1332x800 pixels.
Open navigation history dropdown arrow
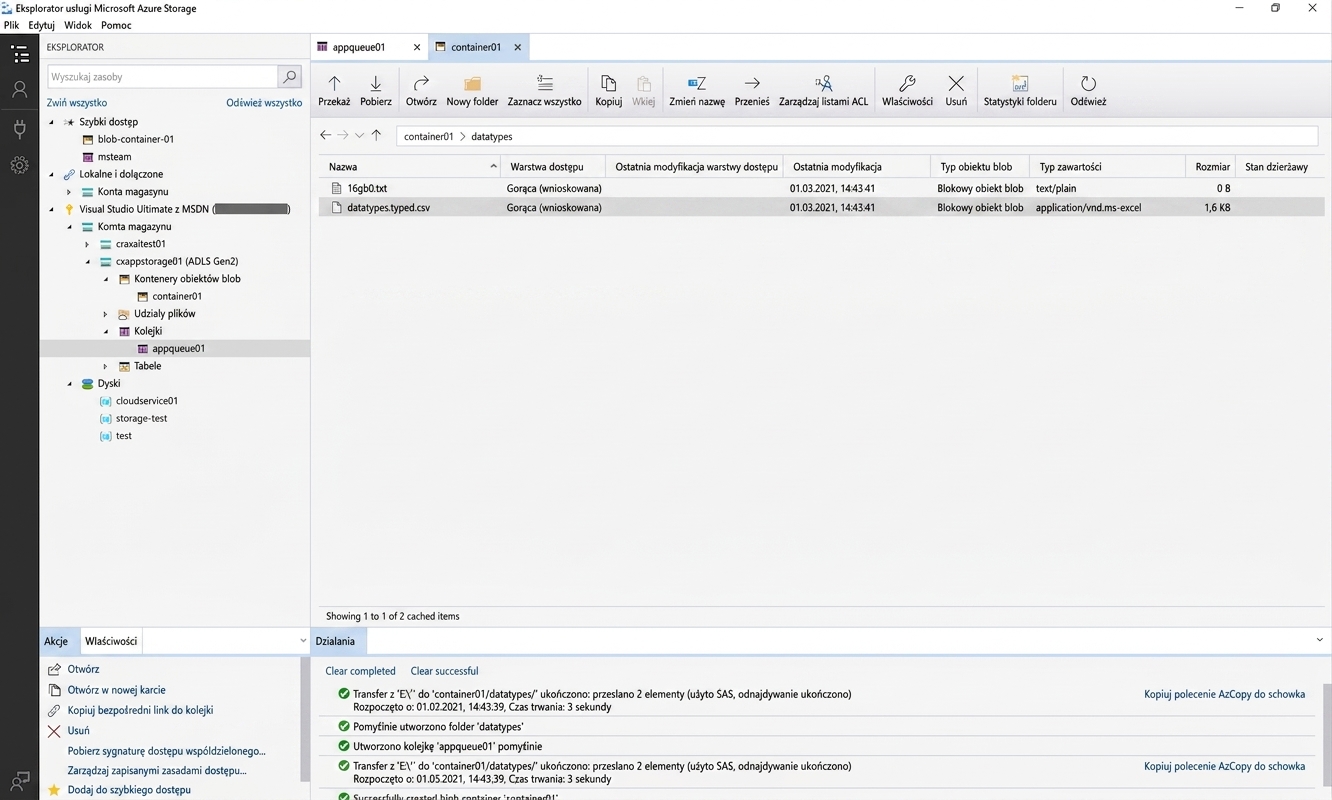pos(359,135)
